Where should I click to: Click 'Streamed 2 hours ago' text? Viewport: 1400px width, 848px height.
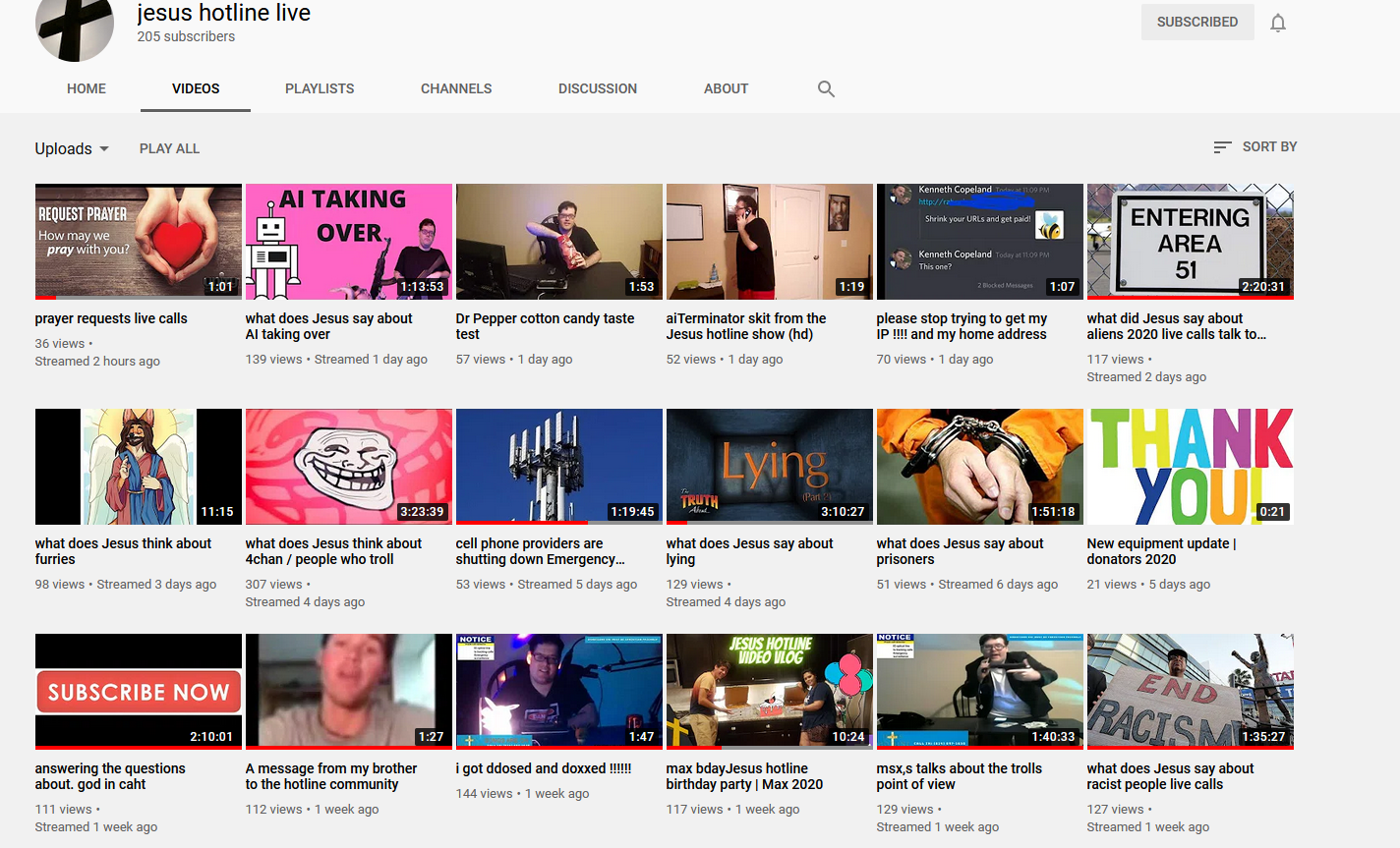coord(97,362)
